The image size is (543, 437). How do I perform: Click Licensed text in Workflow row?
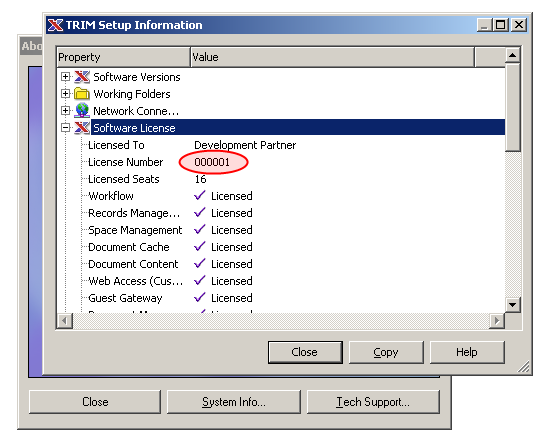[x=232, y=196]
